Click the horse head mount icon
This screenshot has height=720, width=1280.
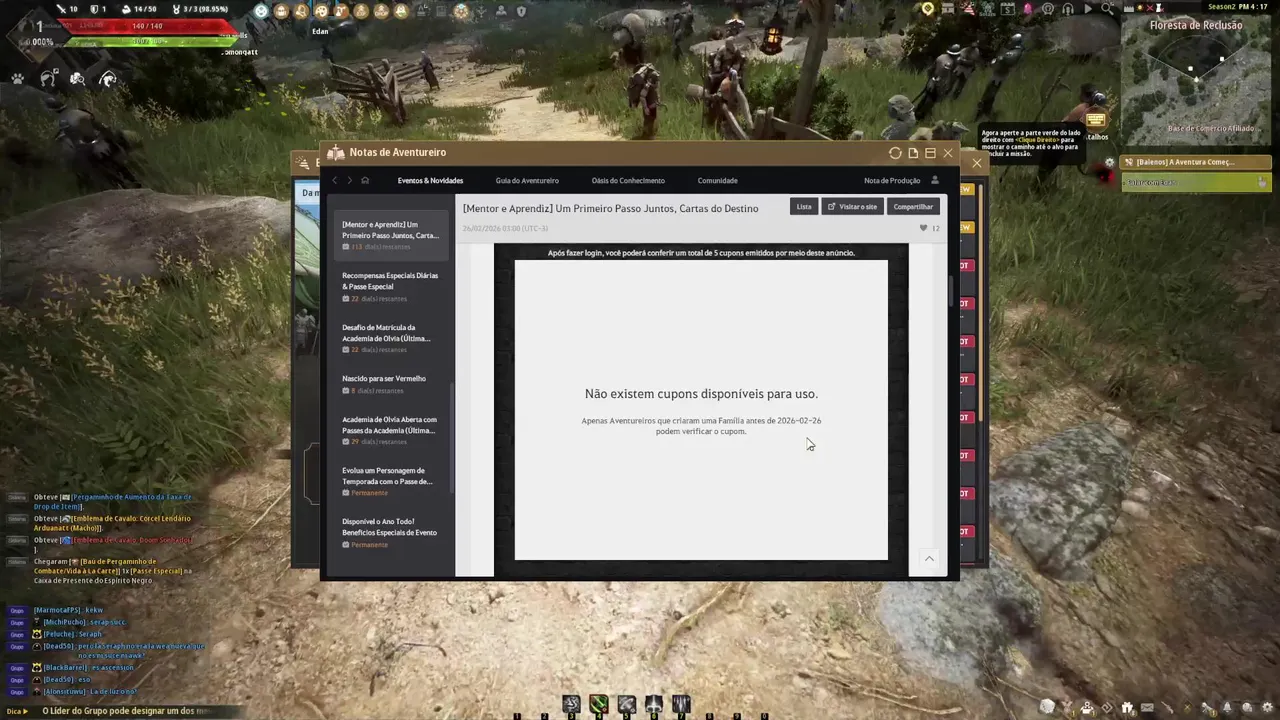(48, 78)
